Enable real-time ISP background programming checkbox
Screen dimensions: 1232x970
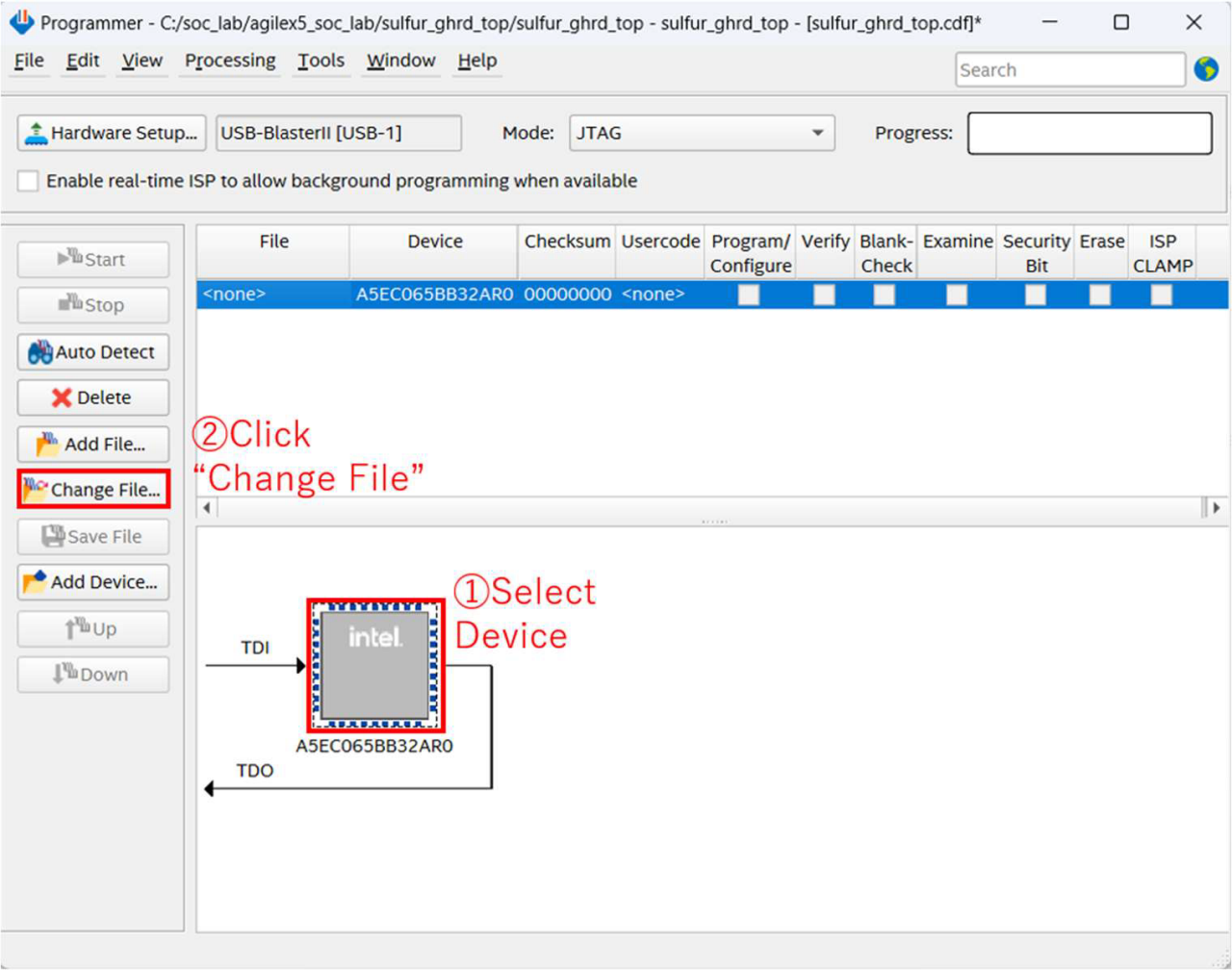[29, 181]
